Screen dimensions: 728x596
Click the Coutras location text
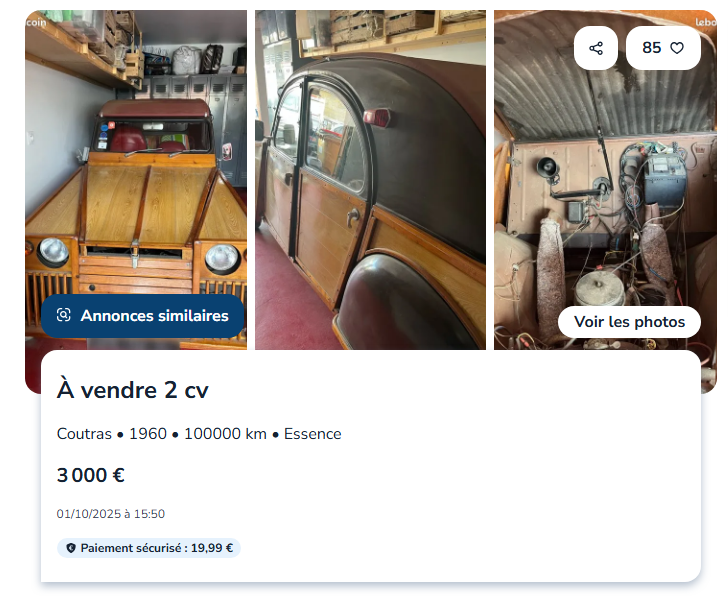84,434
